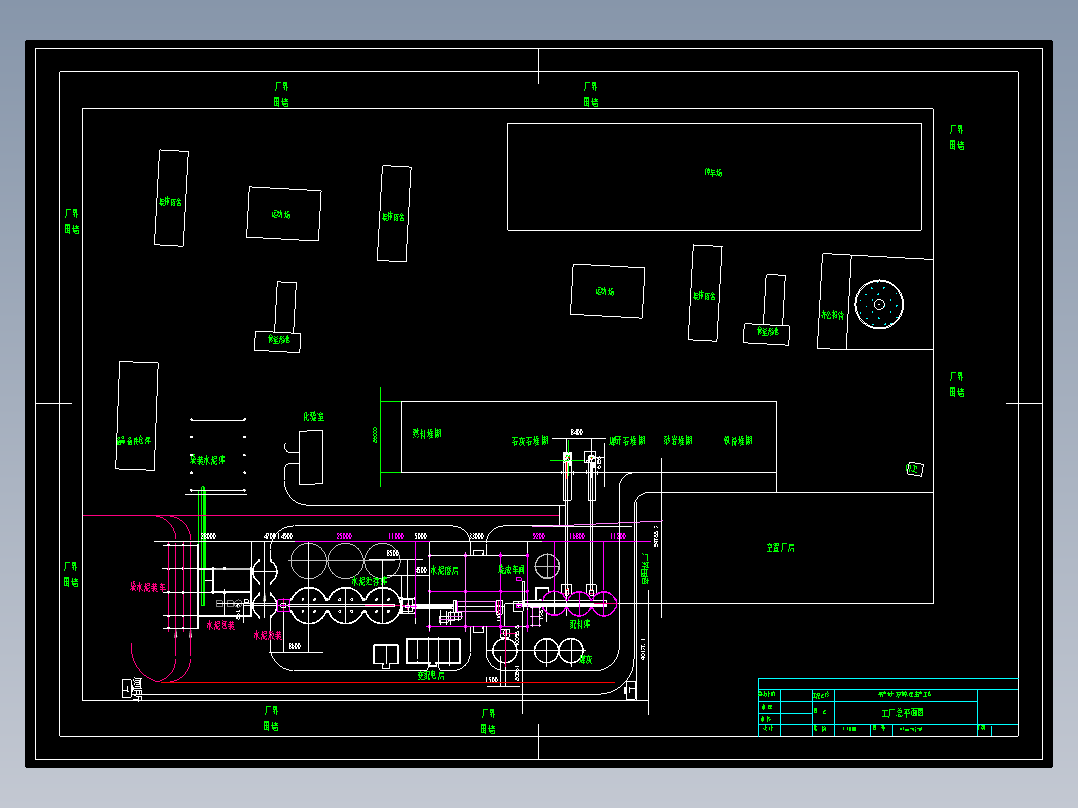
Task: Click the 28000 dimension text
Action: pos(208,536)
